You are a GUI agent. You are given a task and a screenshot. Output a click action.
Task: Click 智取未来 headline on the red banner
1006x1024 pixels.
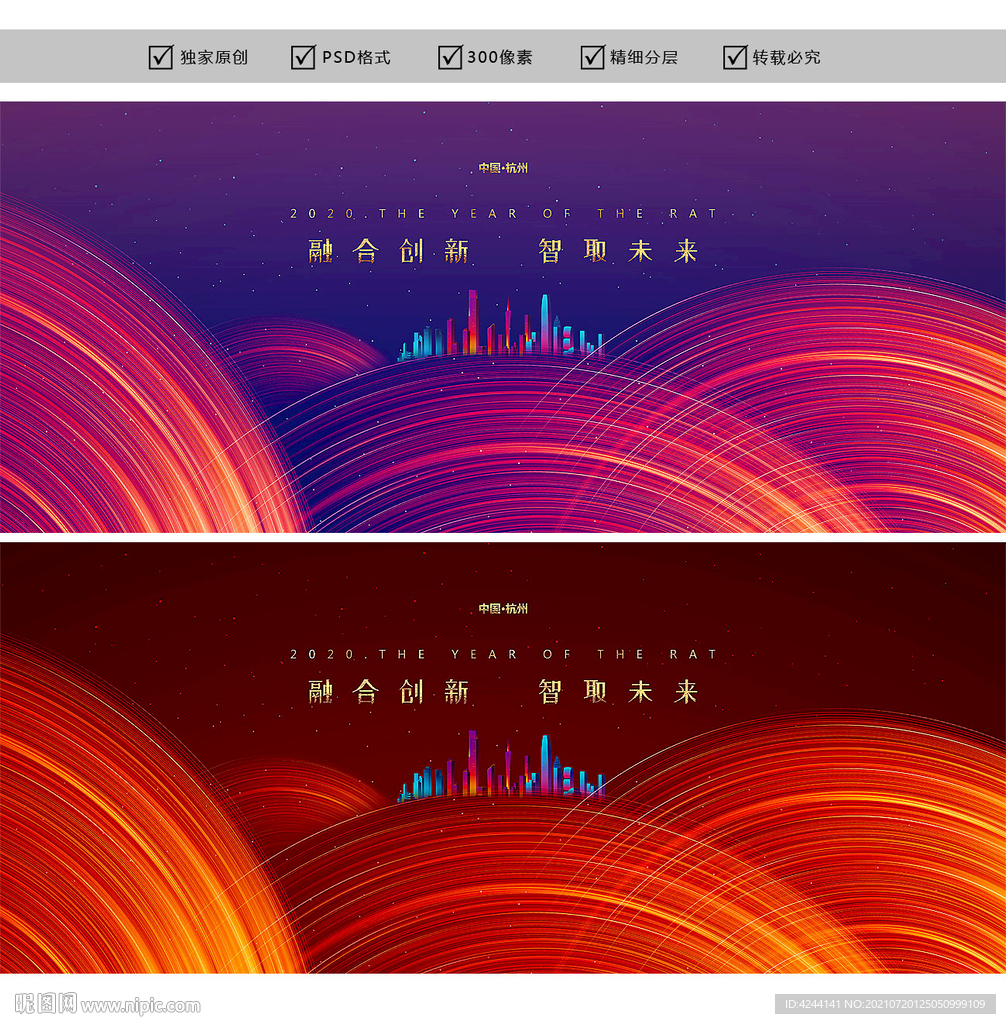click(619, 692)
